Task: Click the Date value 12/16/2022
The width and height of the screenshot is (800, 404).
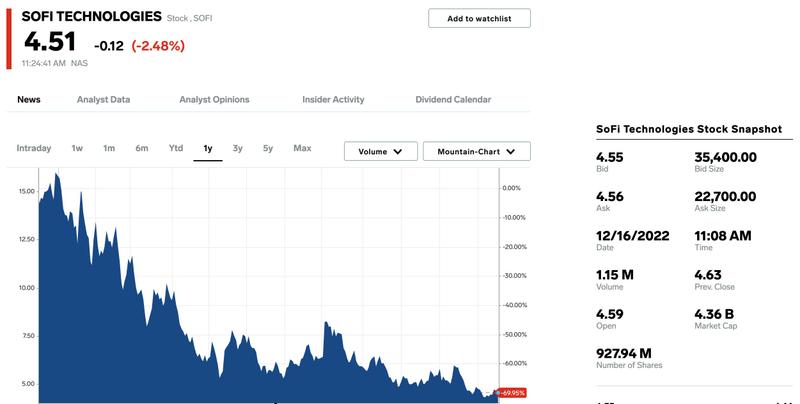Action: [x=633, y=236]
